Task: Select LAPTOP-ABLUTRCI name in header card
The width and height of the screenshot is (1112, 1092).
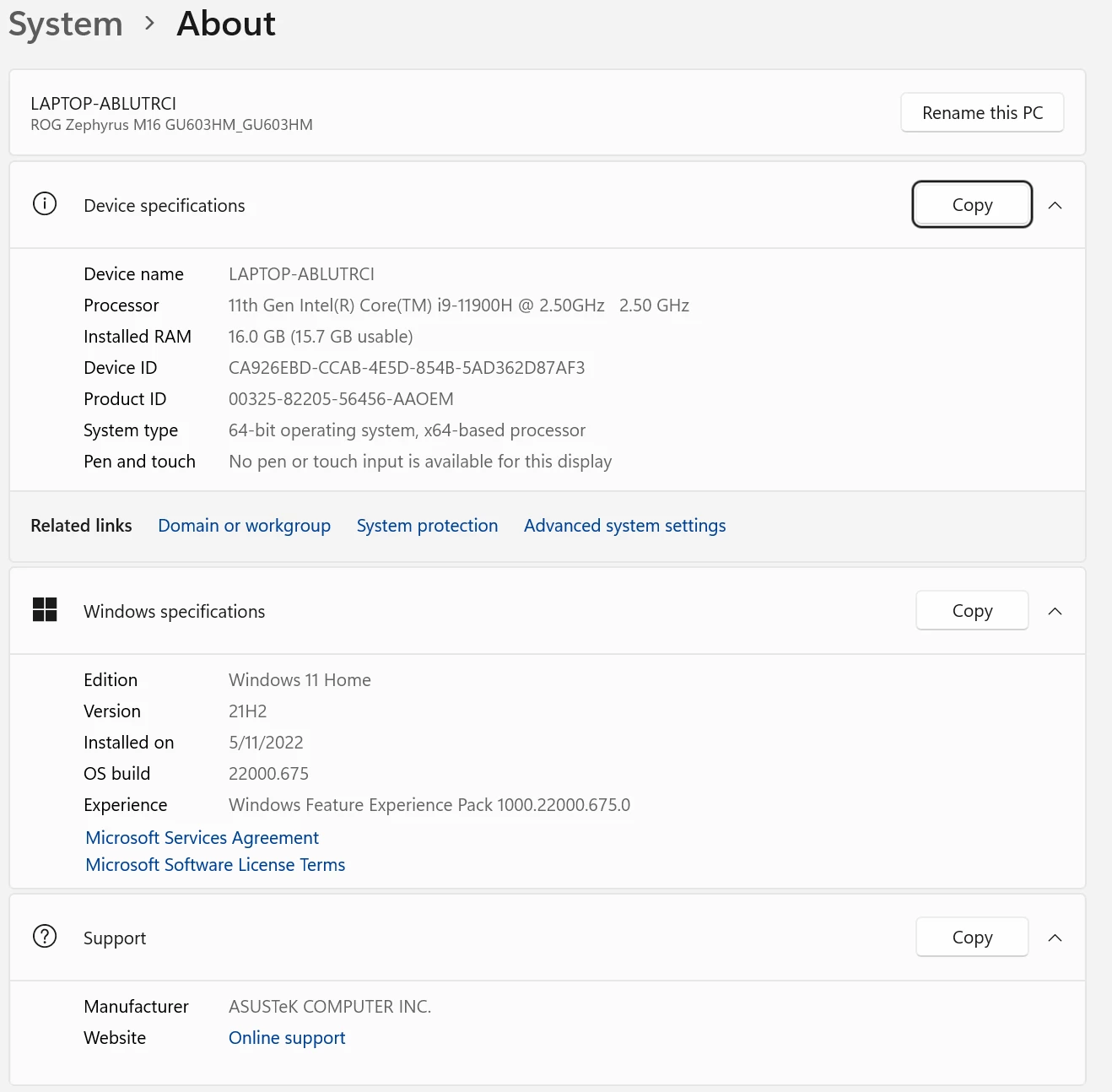Action: [103, 103]
